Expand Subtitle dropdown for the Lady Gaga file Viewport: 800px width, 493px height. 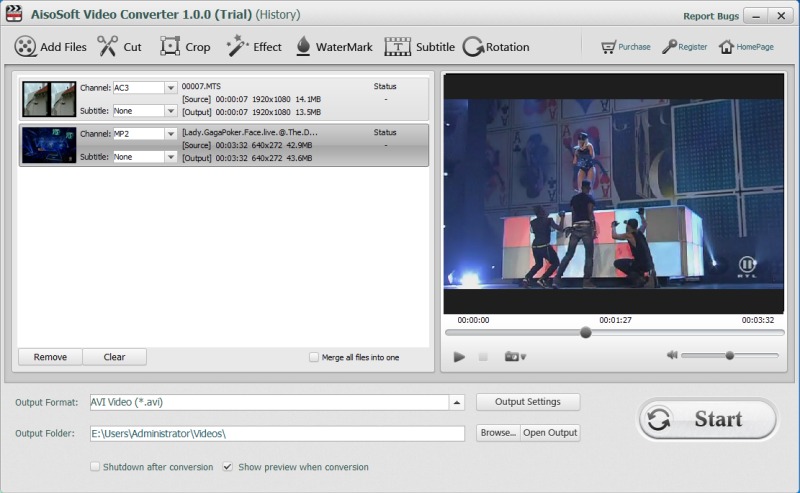click(x=170, y=157)
